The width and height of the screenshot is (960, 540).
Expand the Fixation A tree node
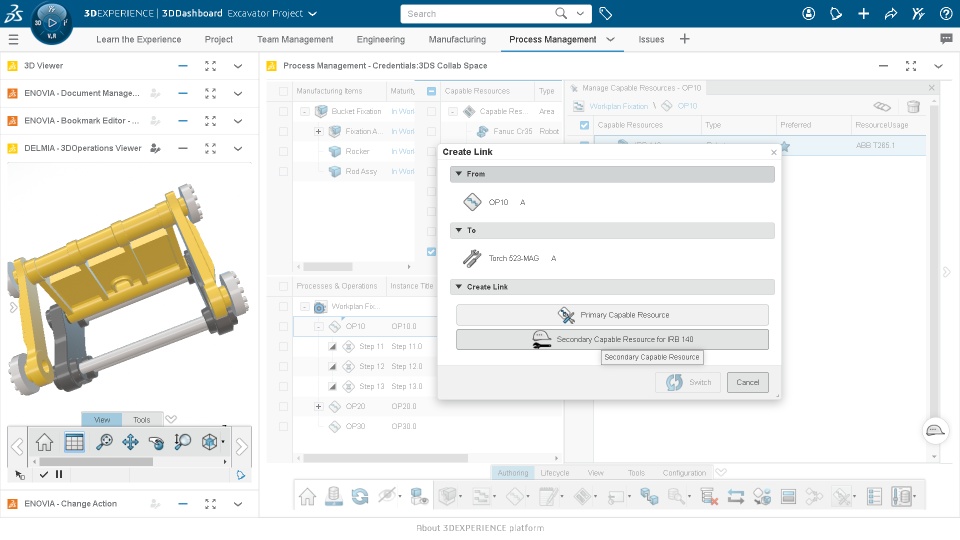point(318,131)
